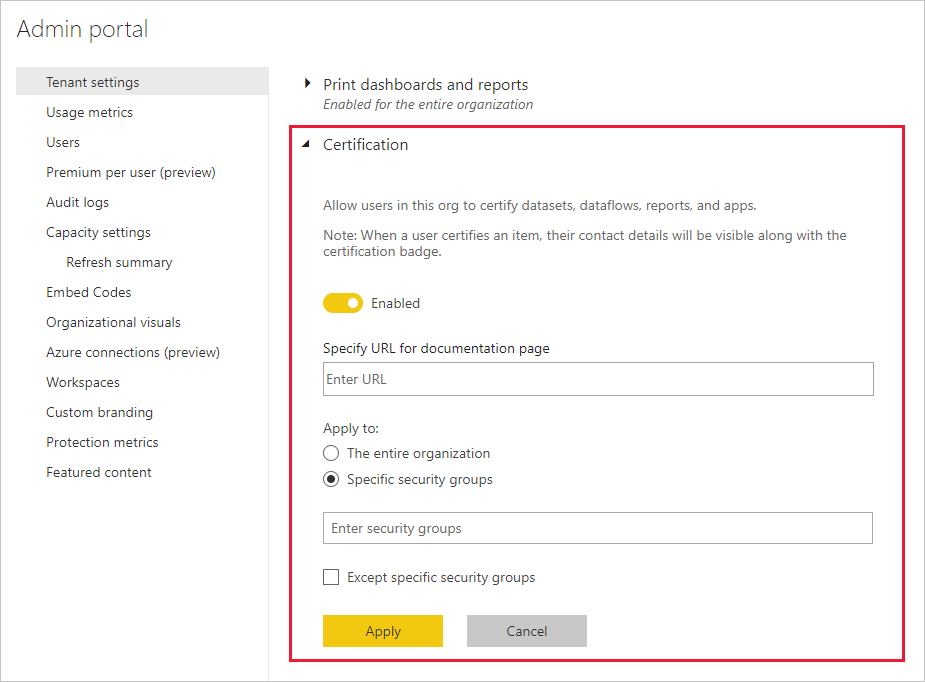
Task: Click the Cancel button
Action: (x=526, y=631)
